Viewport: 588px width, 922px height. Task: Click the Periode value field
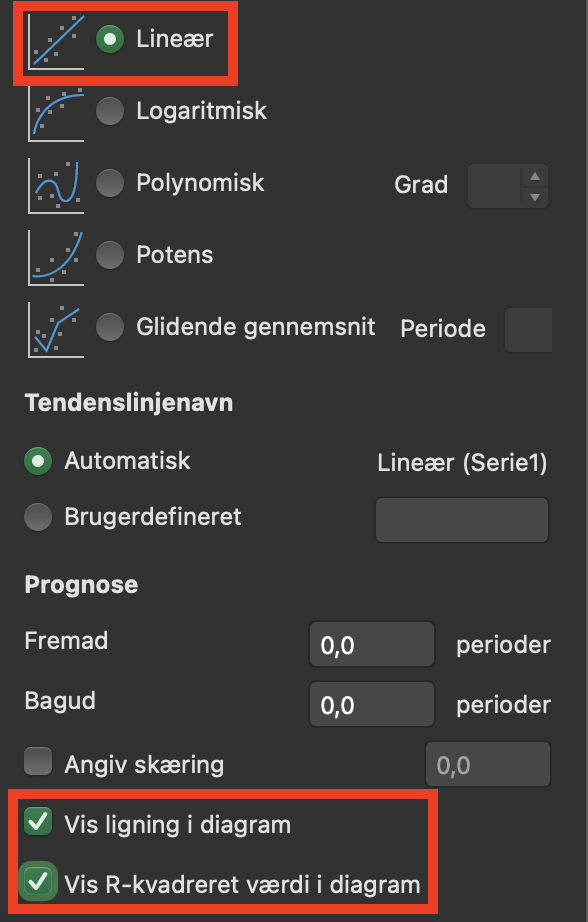click(x=528, y=330)
